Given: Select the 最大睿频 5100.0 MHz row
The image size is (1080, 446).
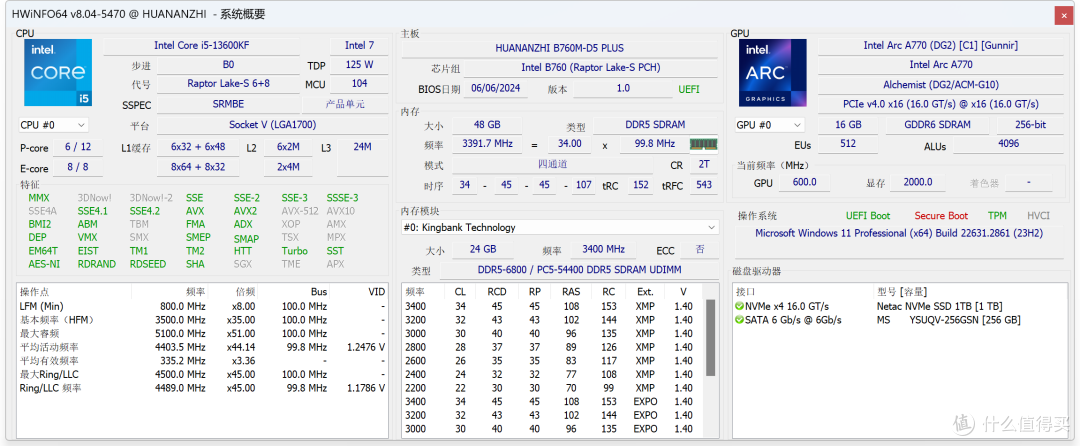Looking at the screenshot, I should [202, 333].
